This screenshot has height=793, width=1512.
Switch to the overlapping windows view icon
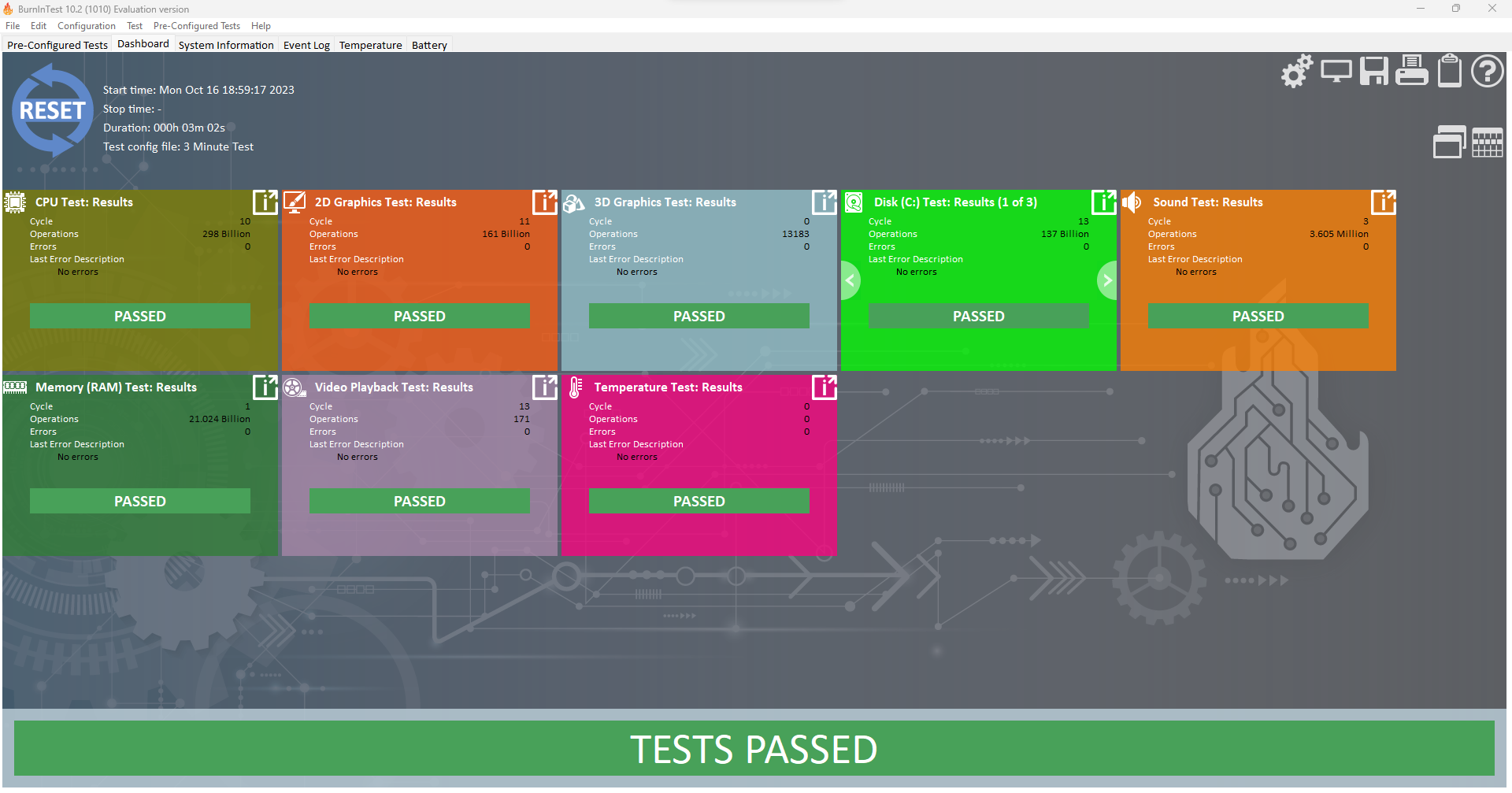click(x=1450, y=142)
